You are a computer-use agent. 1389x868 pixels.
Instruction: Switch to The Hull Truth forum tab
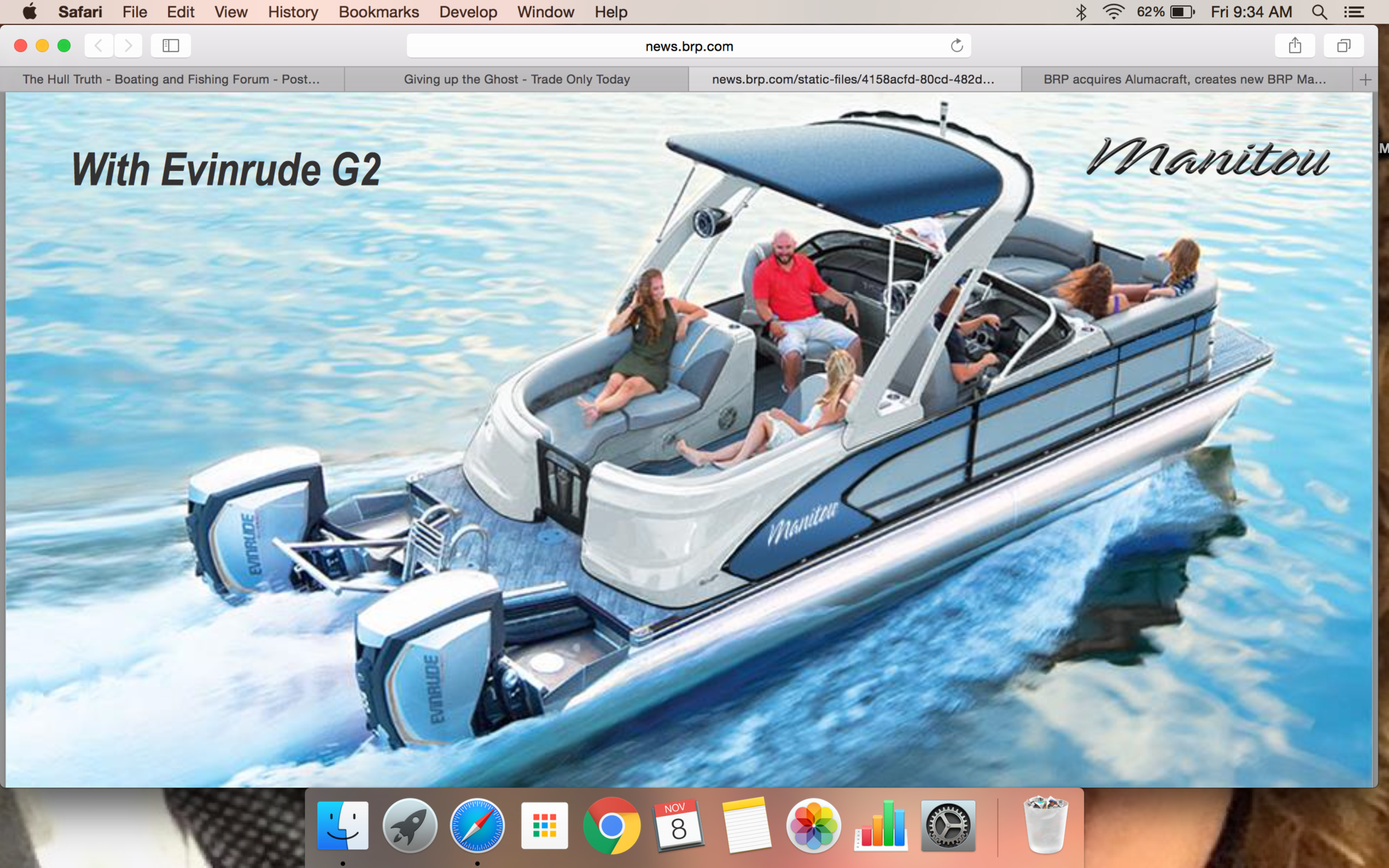(x=172, y=80)
